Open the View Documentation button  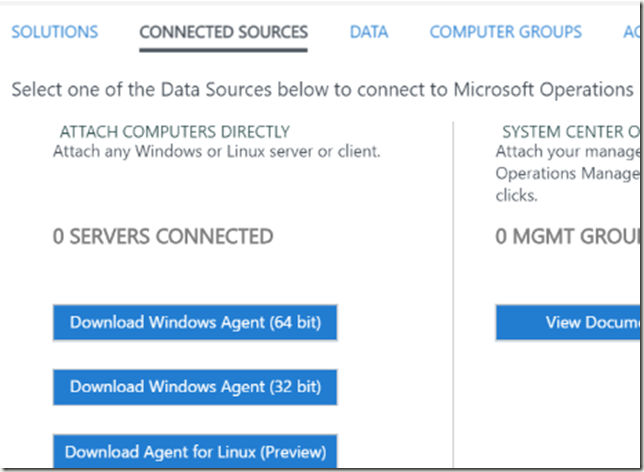point(568,322)
